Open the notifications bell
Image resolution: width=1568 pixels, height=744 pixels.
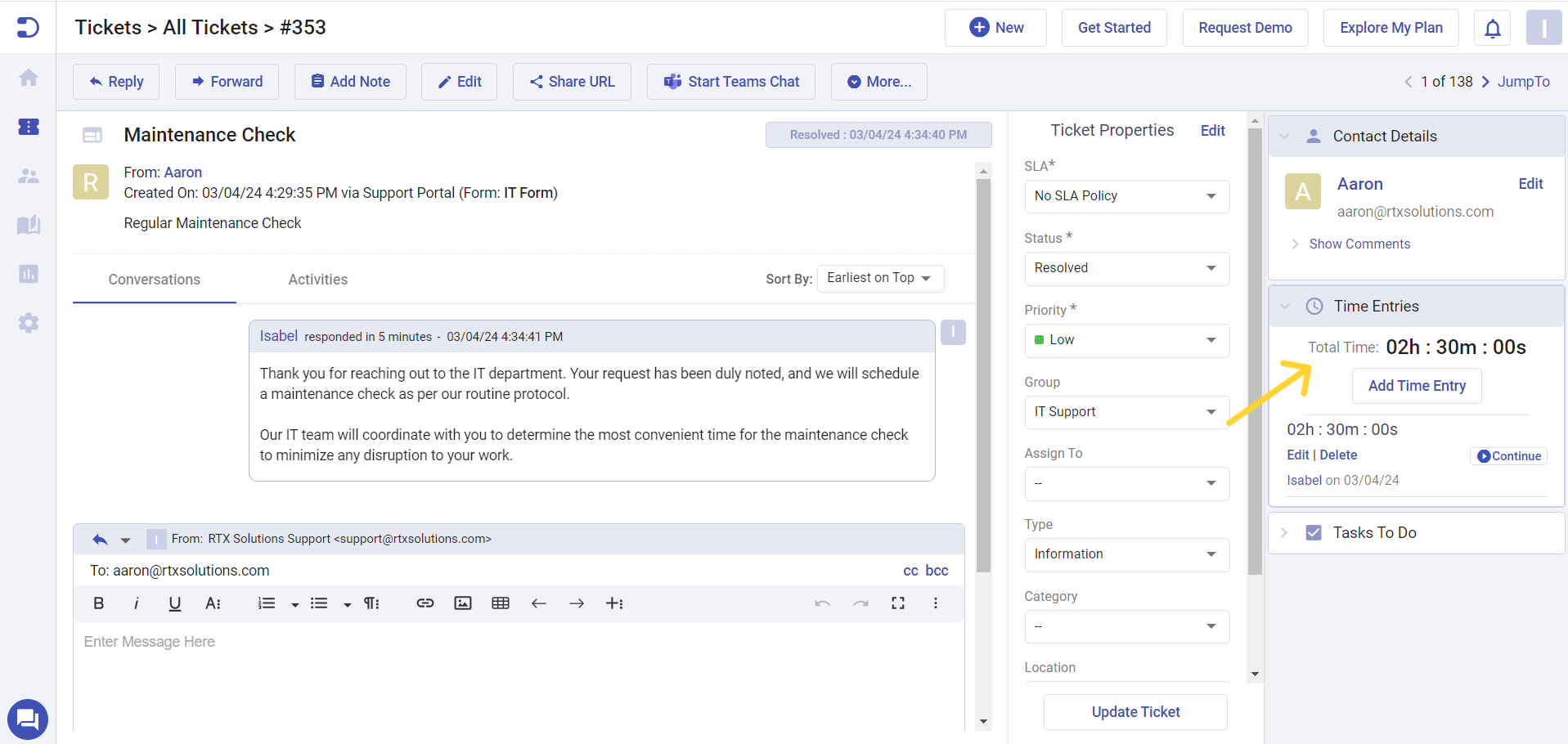1492,27
